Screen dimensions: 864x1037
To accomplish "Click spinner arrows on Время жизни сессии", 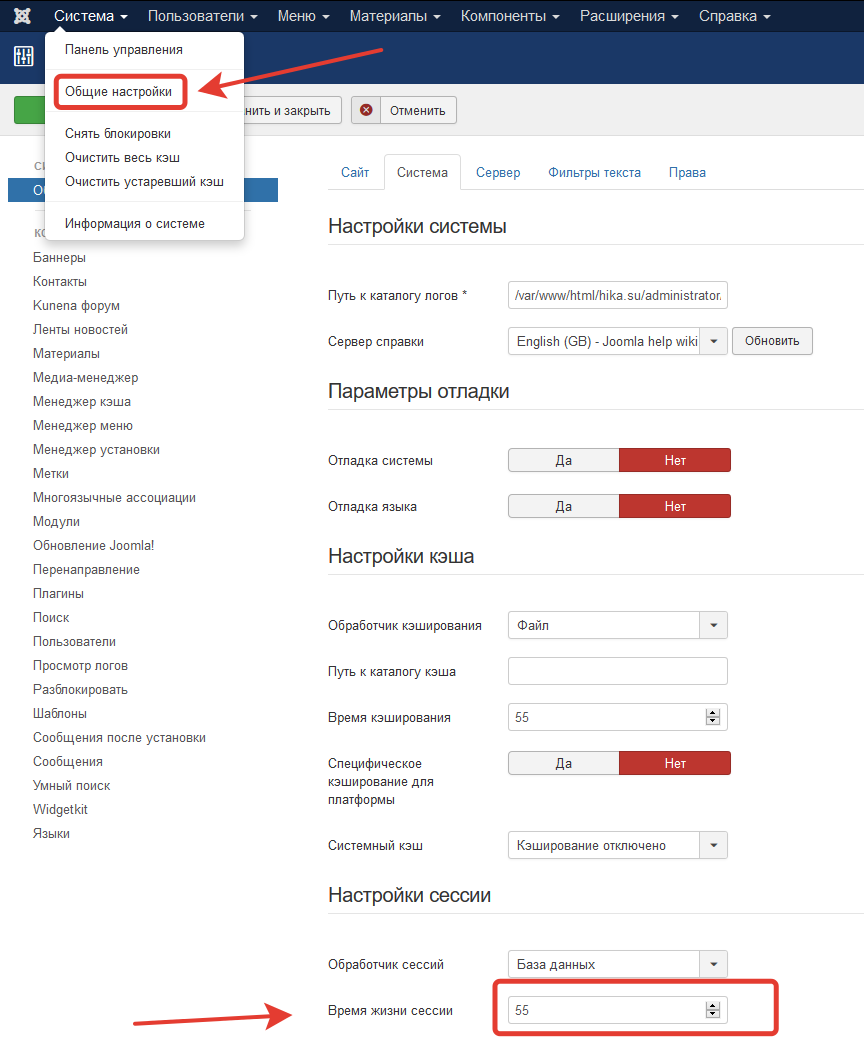I will tap(713, 1010).
